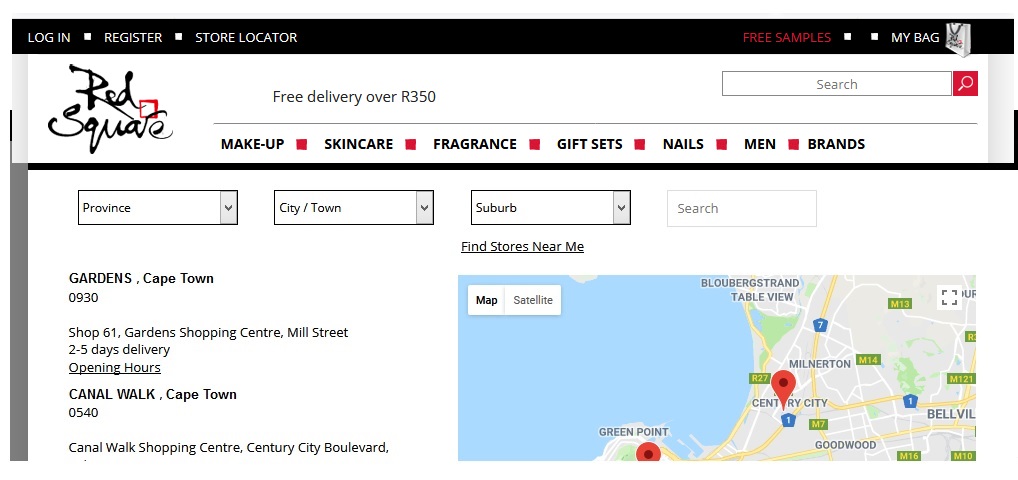Click the Find Stores Near Me link
1018x480 pixels.
(x=522, y=246)
